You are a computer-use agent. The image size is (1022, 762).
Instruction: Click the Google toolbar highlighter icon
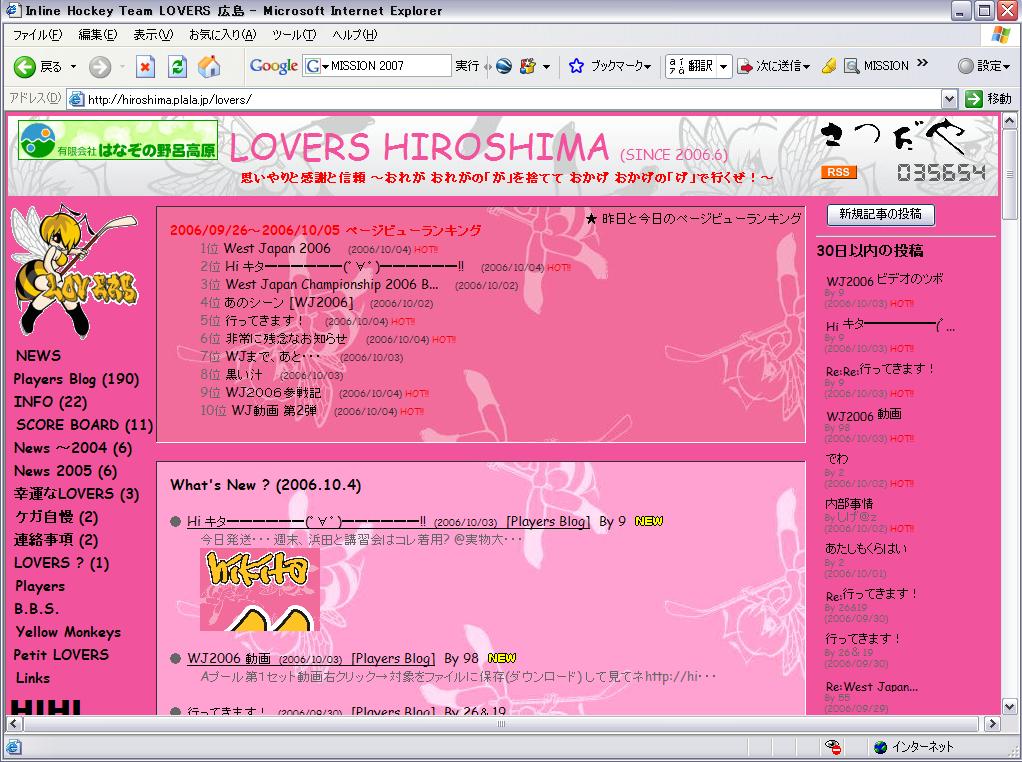pyautogui.click(x=828, y=67)
